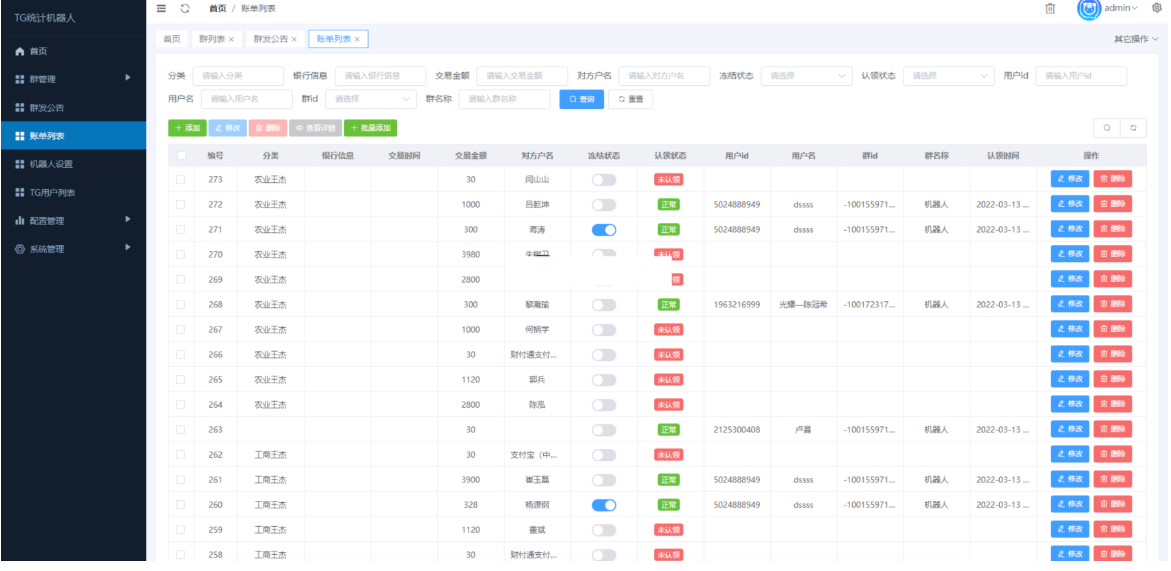Image resolution: width=1171 pixels, height=571 pixels.
Task: Open TG用户列表 in the sidebar
Action: coord(73,193)
